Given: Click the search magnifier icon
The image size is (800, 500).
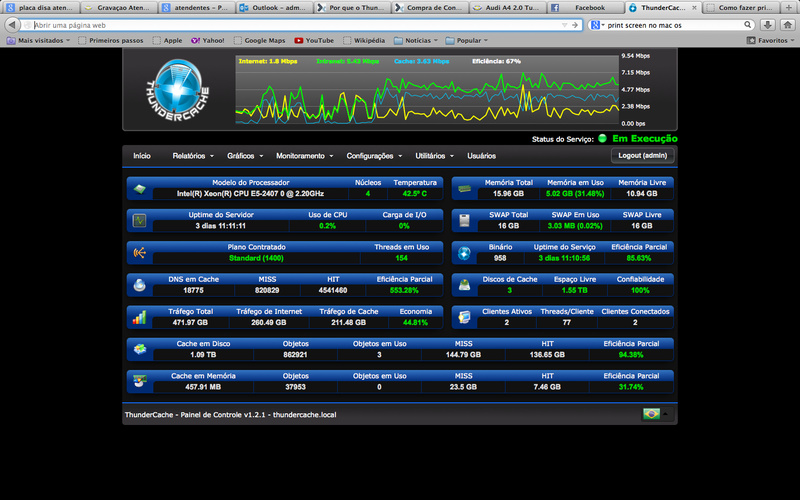Looking at the screenshot, I should (747, 24).
